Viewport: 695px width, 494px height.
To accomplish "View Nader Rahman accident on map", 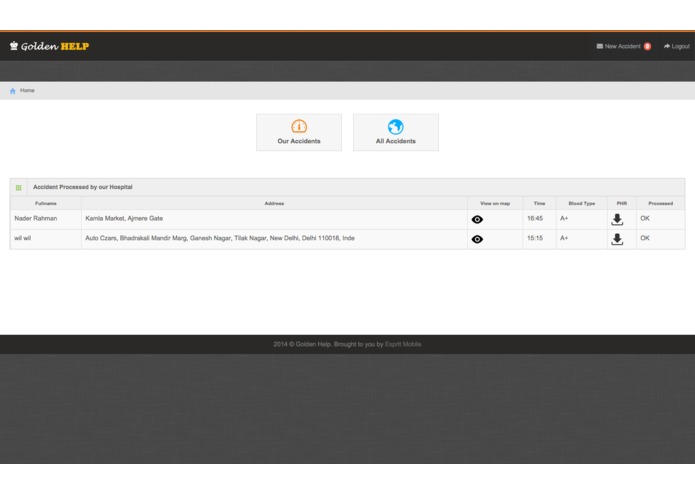I will pyautogui.click(x=477, y=219).
